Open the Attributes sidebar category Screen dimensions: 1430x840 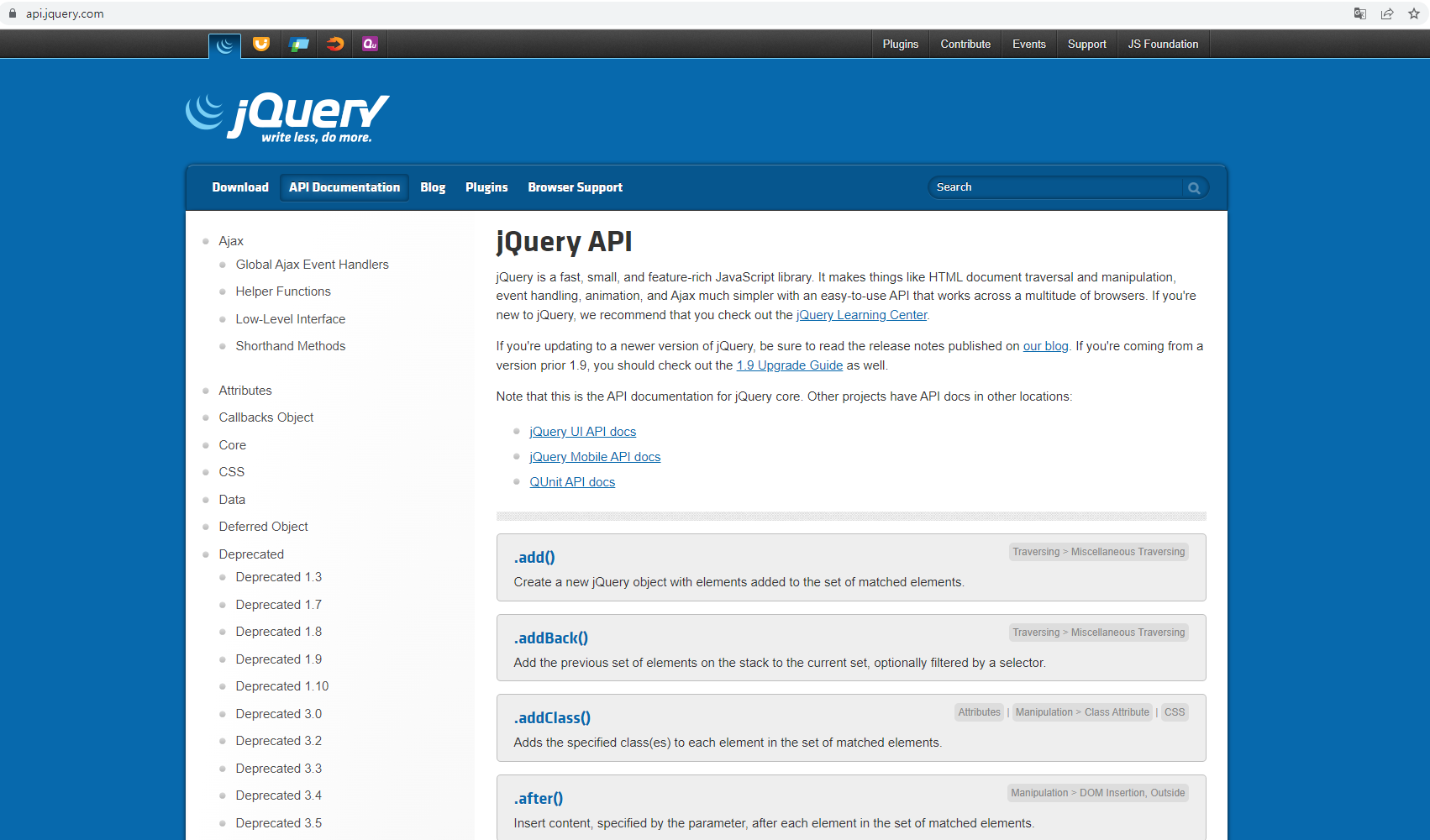pos(245,391)
